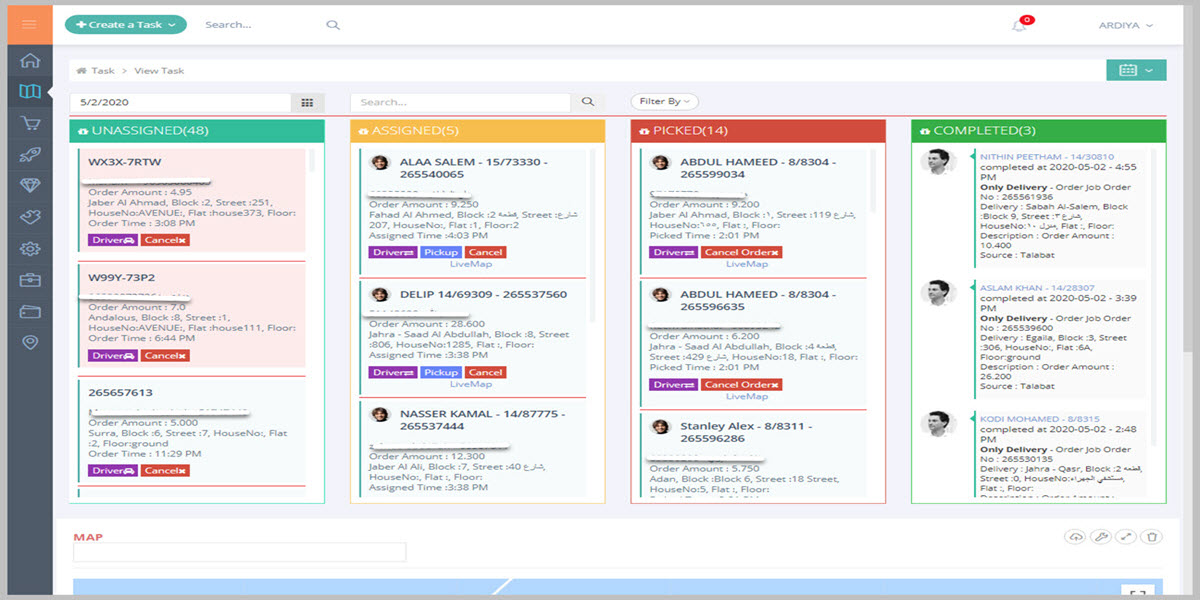Open LiveMap for DELIP 14/69309 task
This screenshot has width=1200, height=600.
[x=471, y=384]
